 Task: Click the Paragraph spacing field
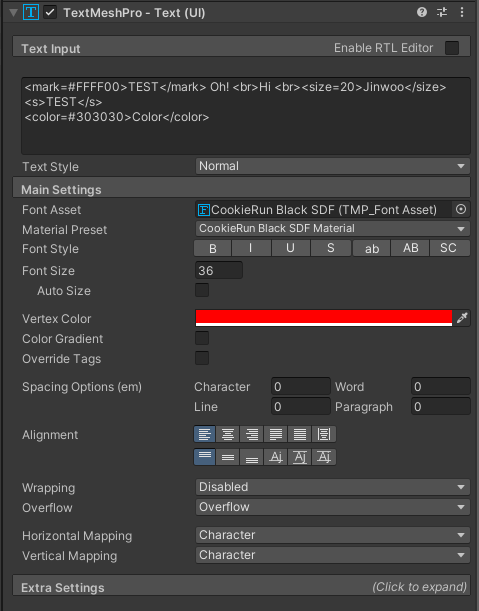click(x=441, y=406)
